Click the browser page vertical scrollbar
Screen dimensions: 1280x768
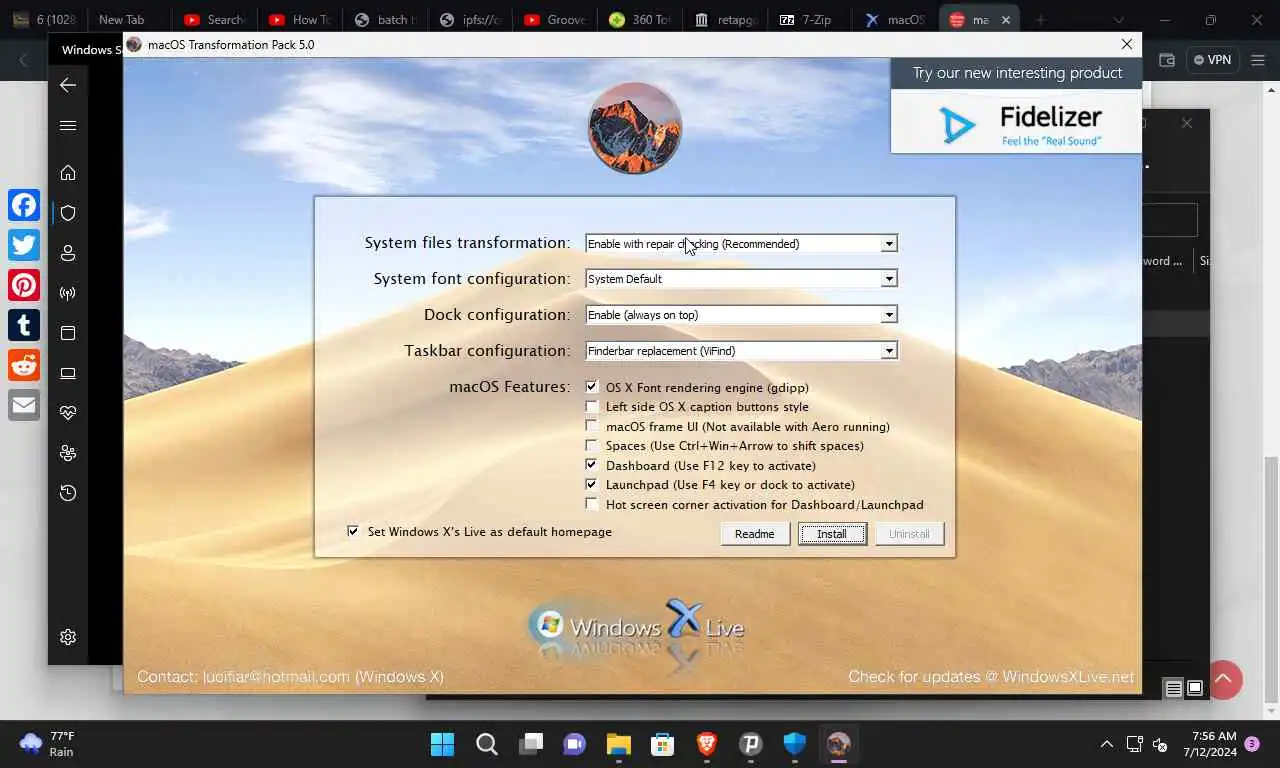pyautogui.click(x=1271, y=580)
